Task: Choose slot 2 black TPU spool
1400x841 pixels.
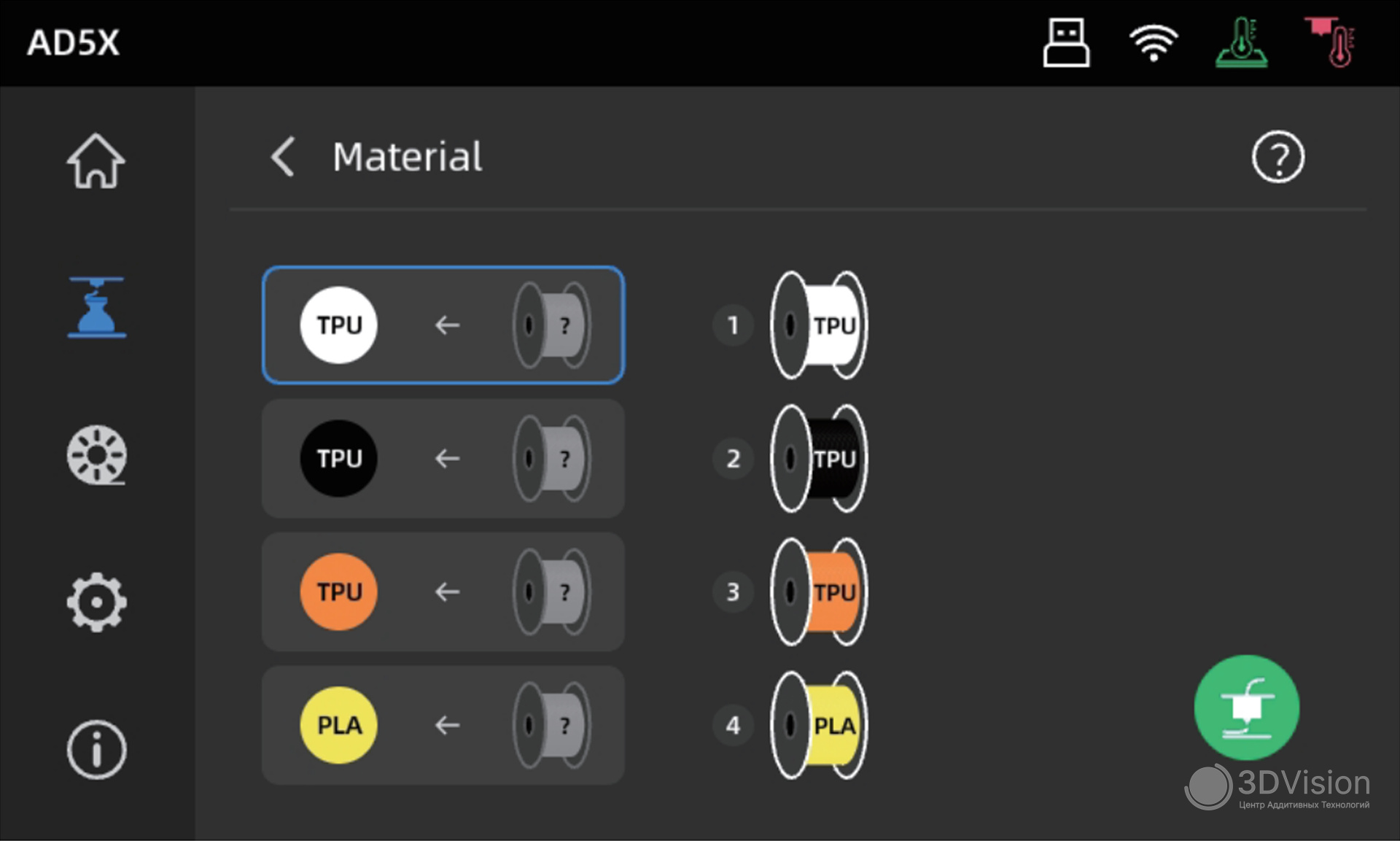Action: click(x=819, y=459)
